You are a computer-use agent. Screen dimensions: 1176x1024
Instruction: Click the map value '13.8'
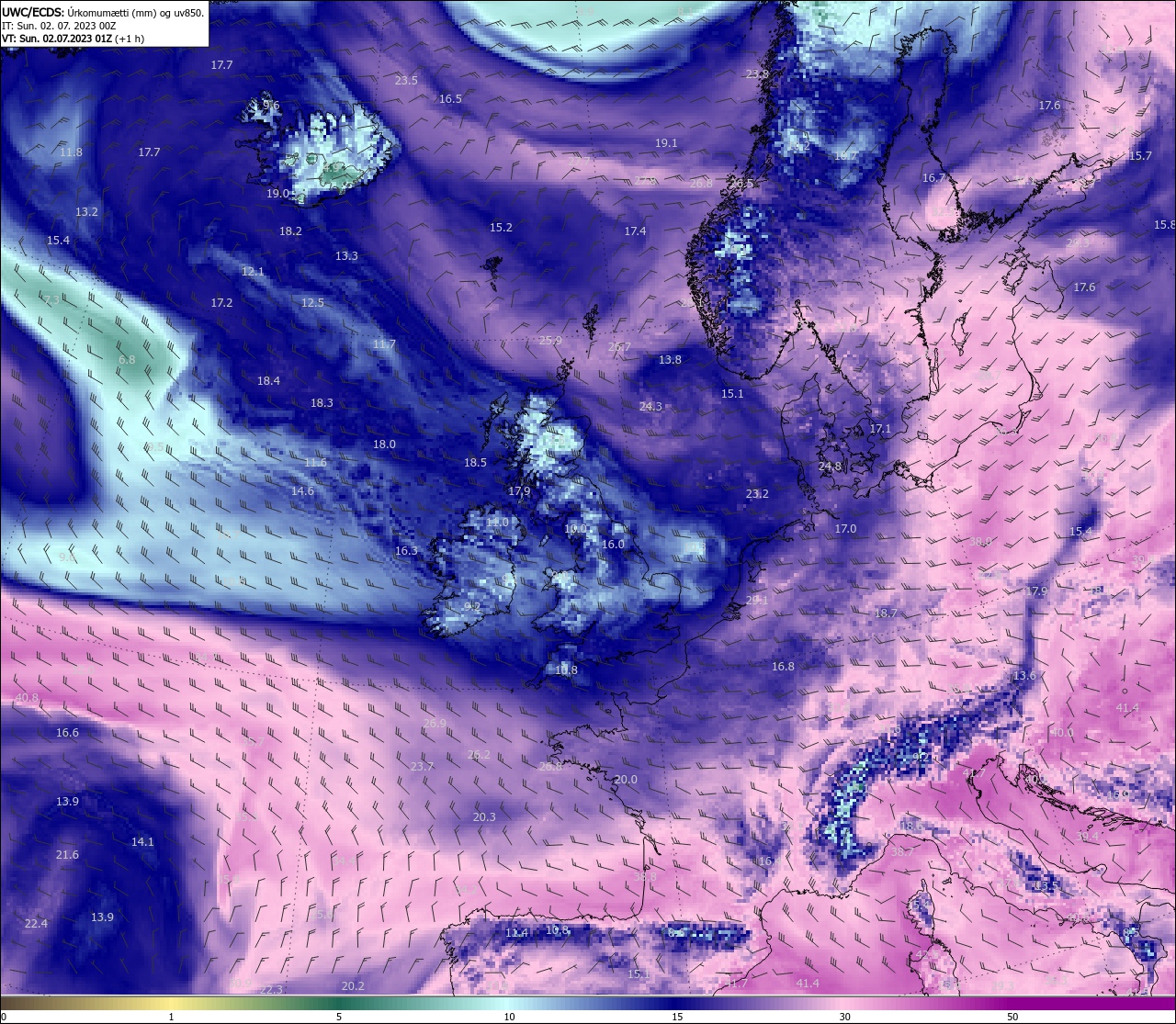coord(670,360)
